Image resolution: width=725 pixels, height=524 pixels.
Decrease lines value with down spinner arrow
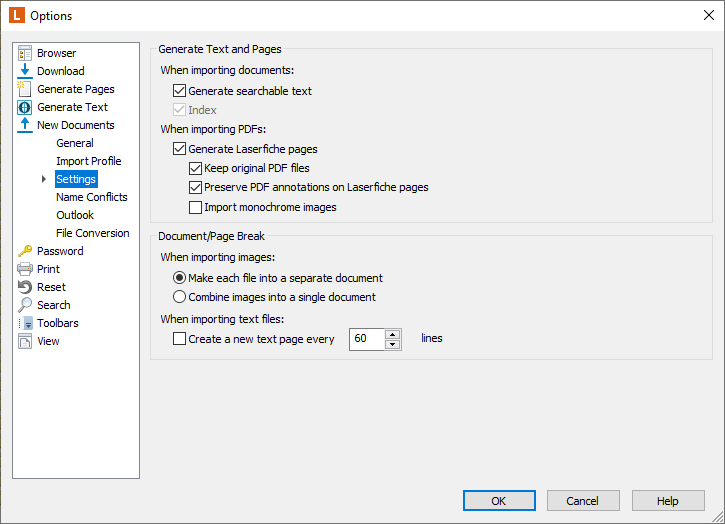point(393,345)
